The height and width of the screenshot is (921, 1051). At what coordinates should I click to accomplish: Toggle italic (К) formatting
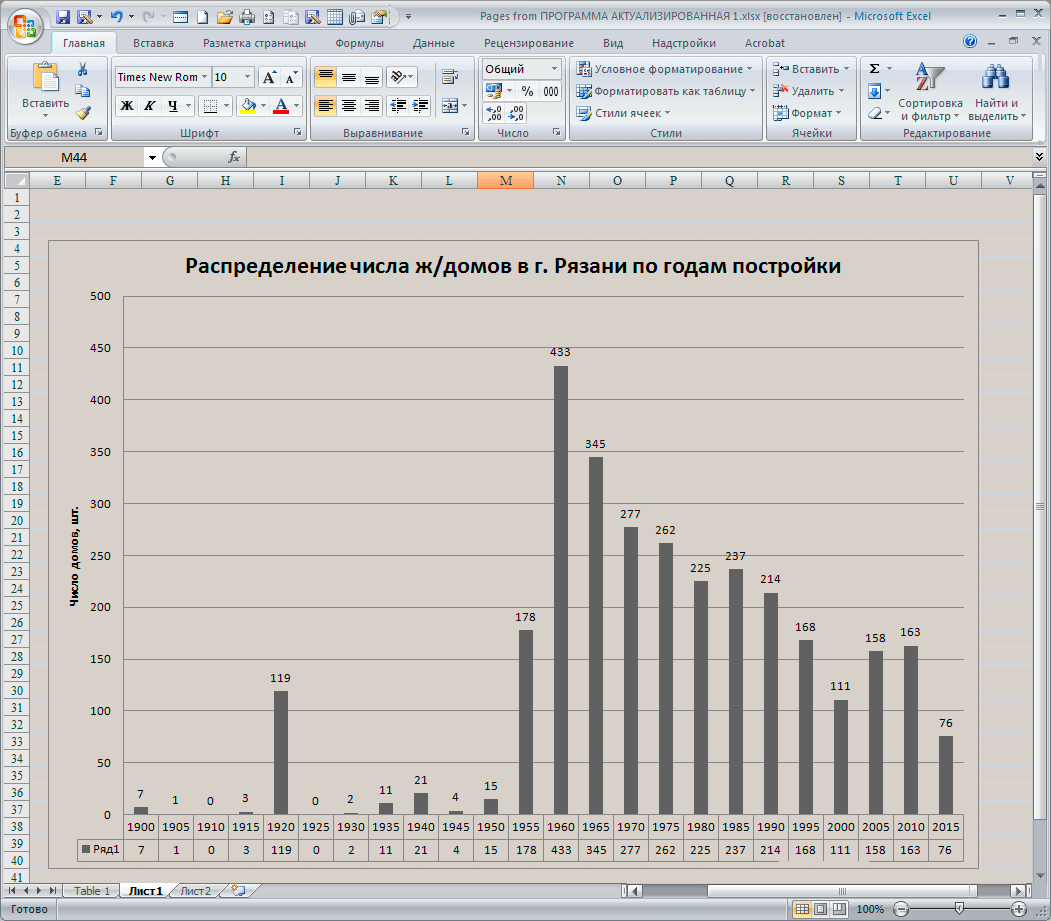150,106
